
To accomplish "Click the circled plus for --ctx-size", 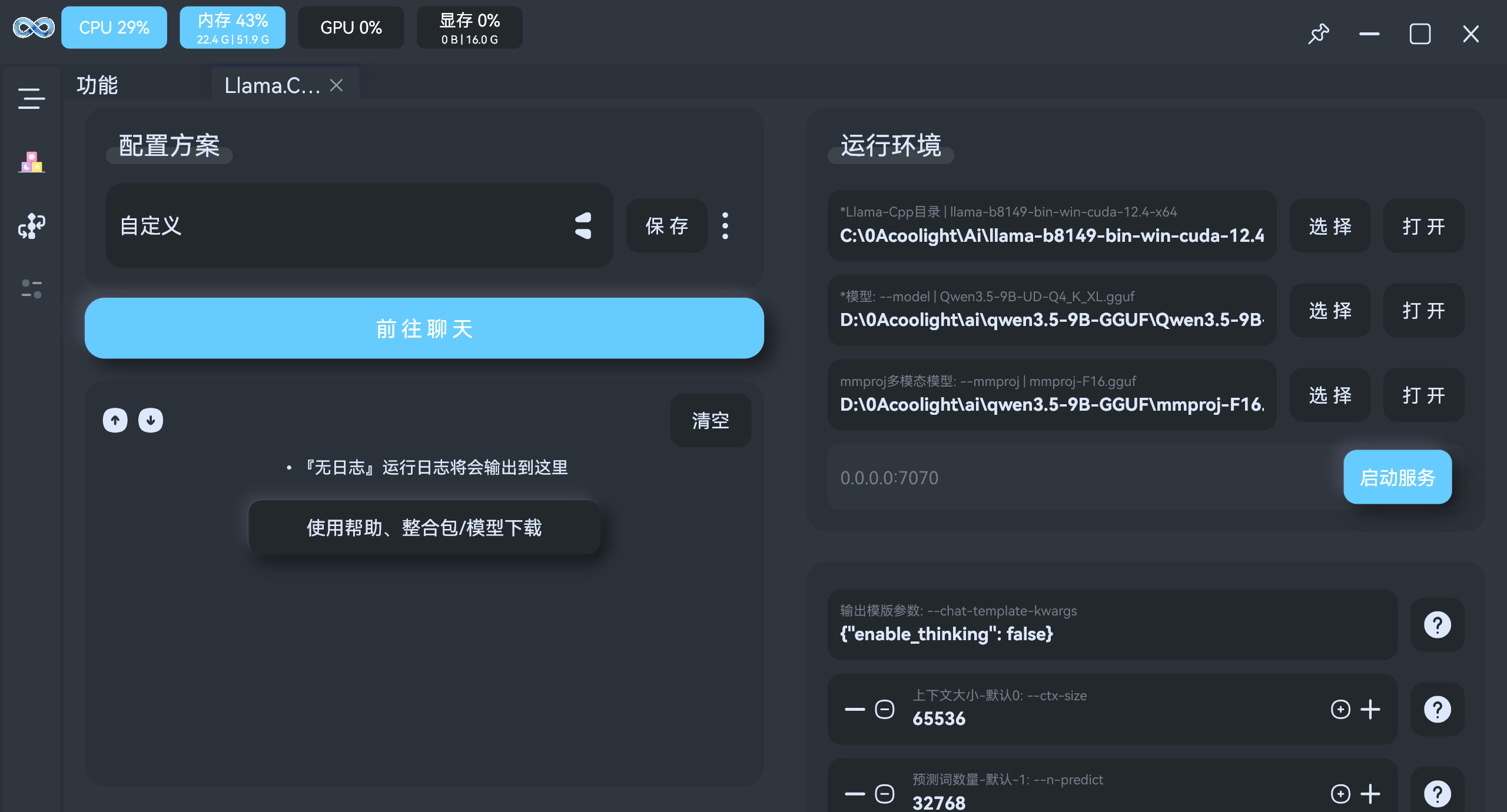I will (1340, 710).
